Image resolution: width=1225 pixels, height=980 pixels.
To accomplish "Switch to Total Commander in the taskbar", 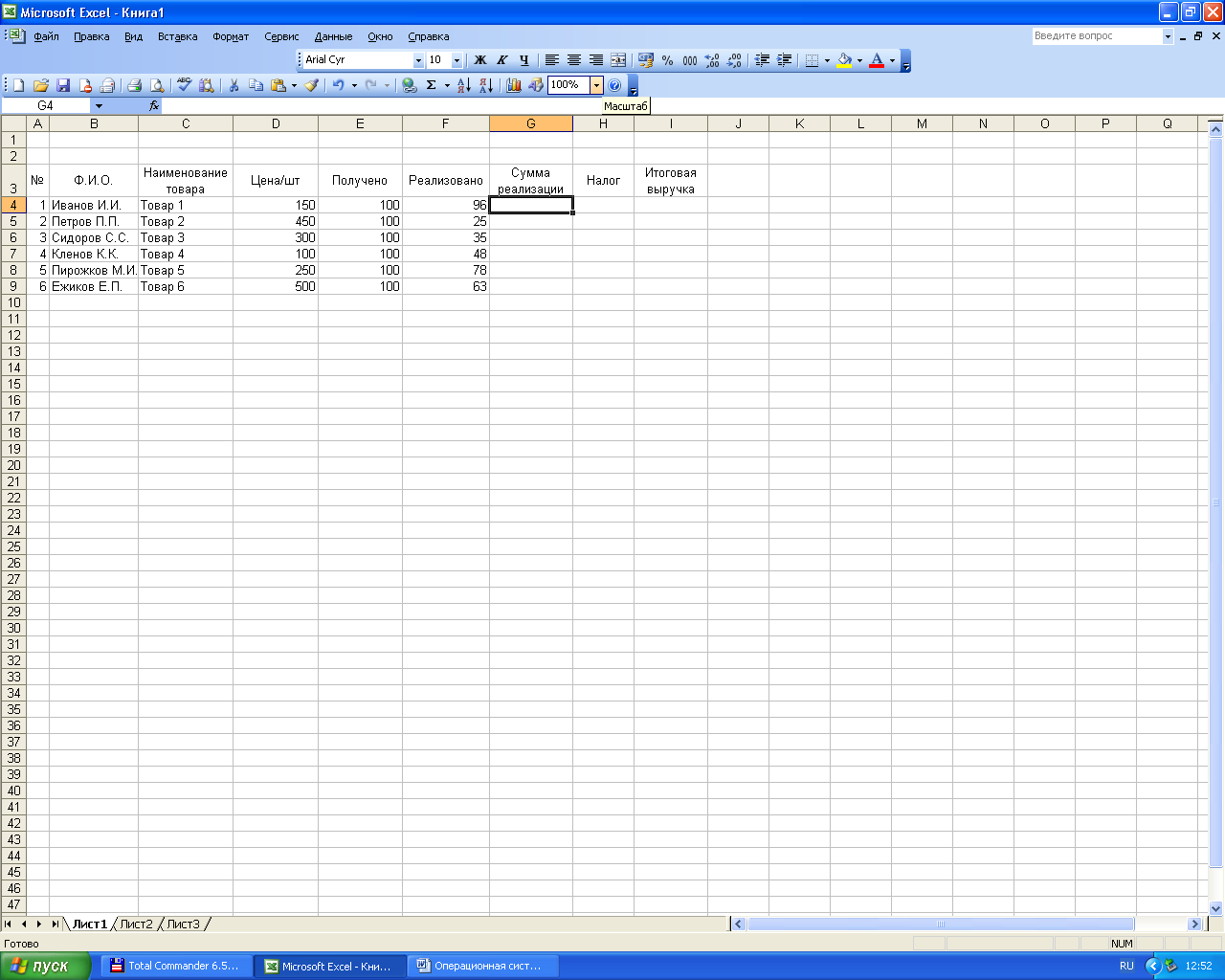I will [176, 967].
